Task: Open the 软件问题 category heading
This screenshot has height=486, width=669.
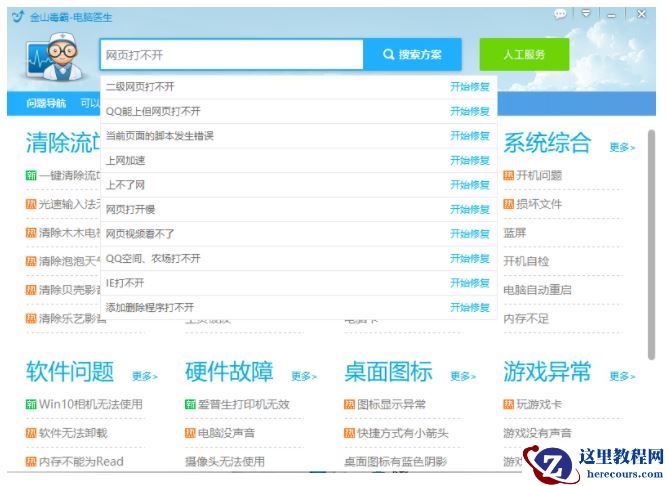Action: point(70,371)
